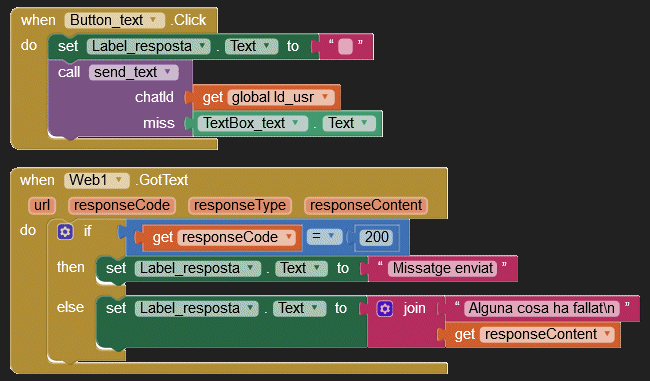The image size is (650, 381).
Task: Click the responseContent event parameter
Action: tap(366, 206)
